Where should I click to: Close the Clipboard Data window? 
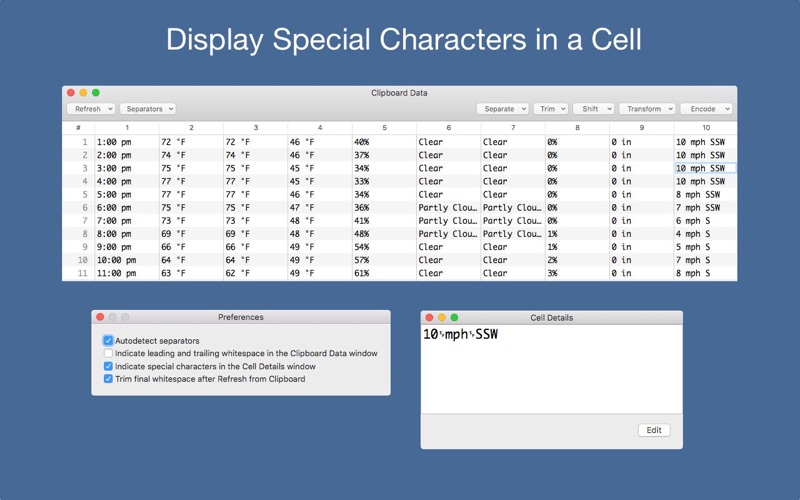coord(71,92)
